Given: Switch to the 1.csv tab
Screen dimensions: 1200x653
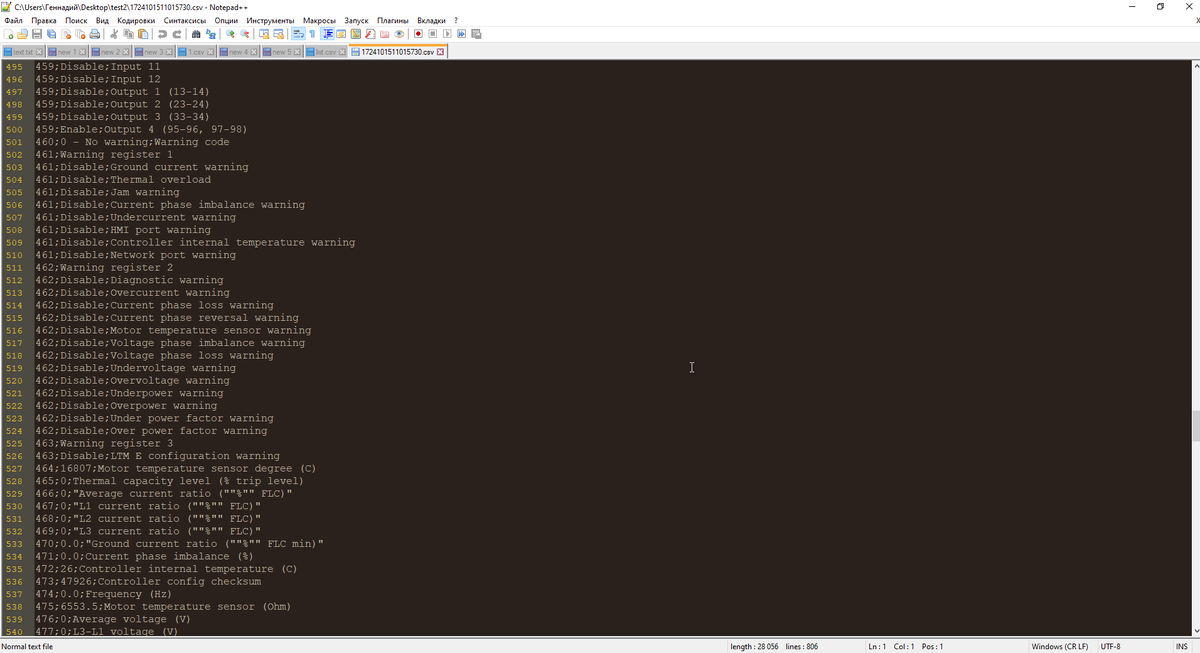Looking at the screenshot, I should click(197, 52).
